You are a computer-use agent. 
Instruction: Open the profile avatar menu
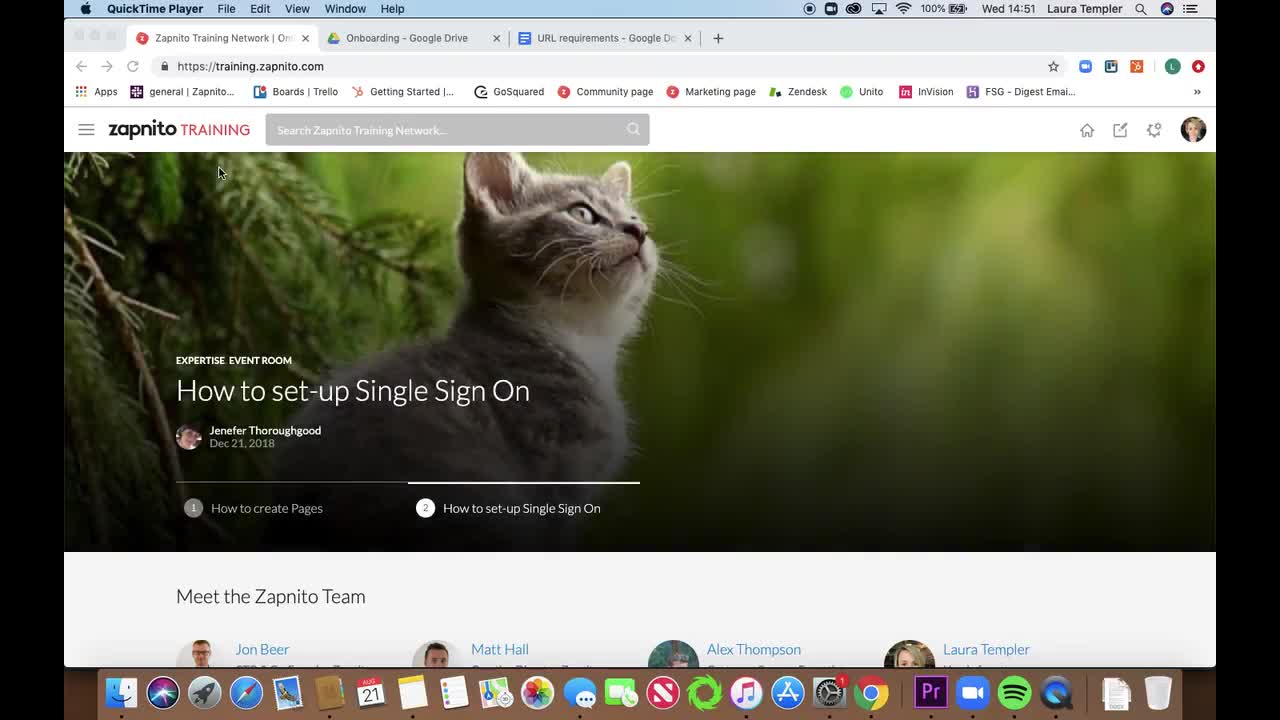1193,129
